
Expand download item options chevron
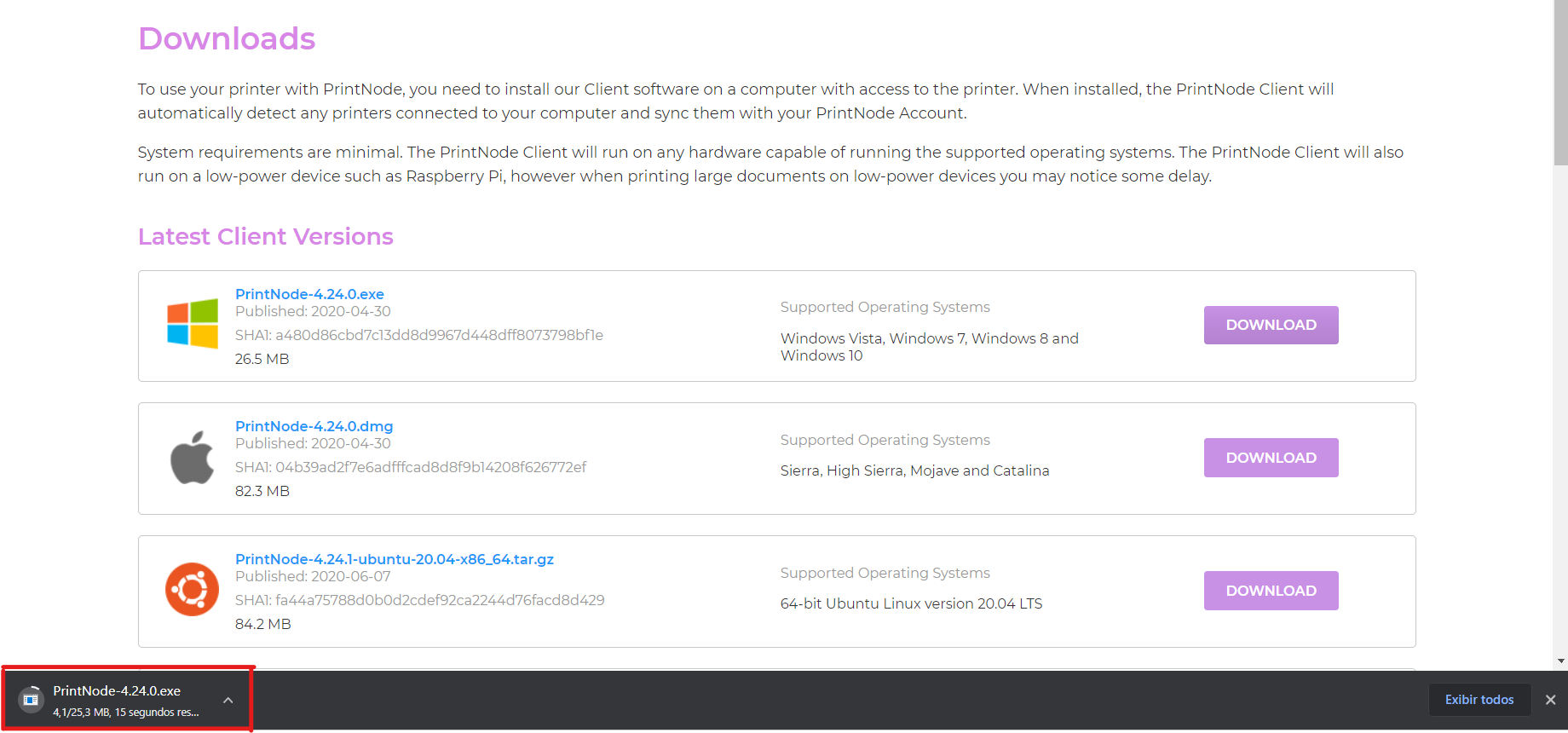[228, 700]
